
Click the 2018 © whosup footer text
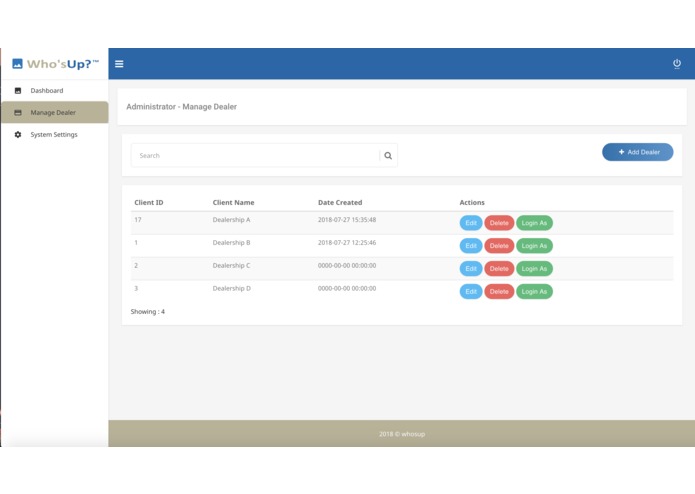click(x=402, y=434)
